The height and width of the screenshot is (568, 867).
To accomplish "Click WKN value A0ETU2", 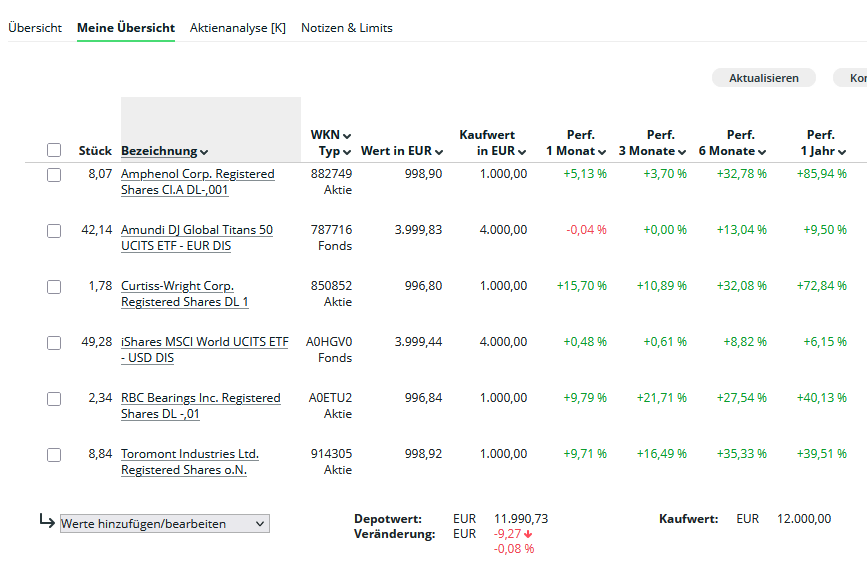I will pos(330,398).
